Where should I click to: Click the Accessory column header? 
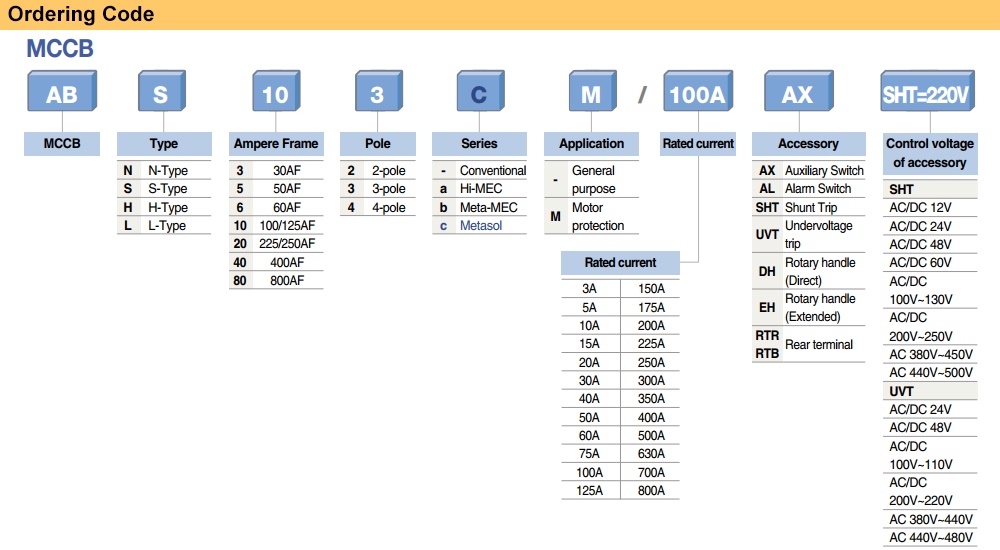click(808, 144)
